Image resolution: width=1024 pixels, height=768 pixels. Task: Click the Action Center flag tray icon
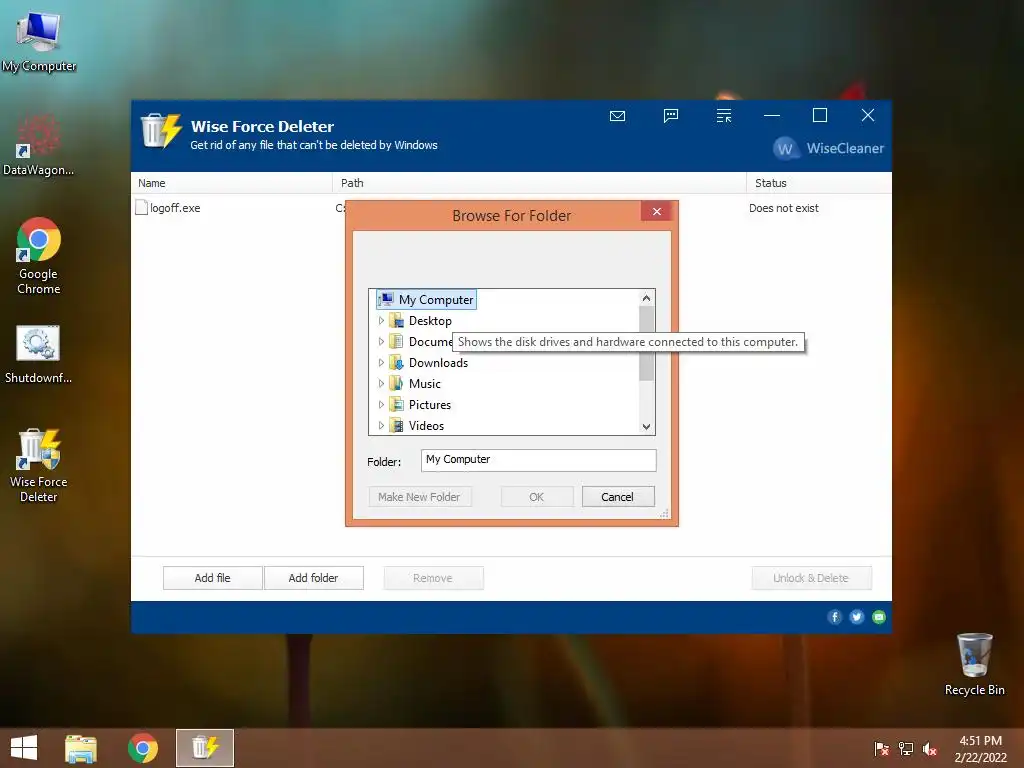click(x=882, y=749)
